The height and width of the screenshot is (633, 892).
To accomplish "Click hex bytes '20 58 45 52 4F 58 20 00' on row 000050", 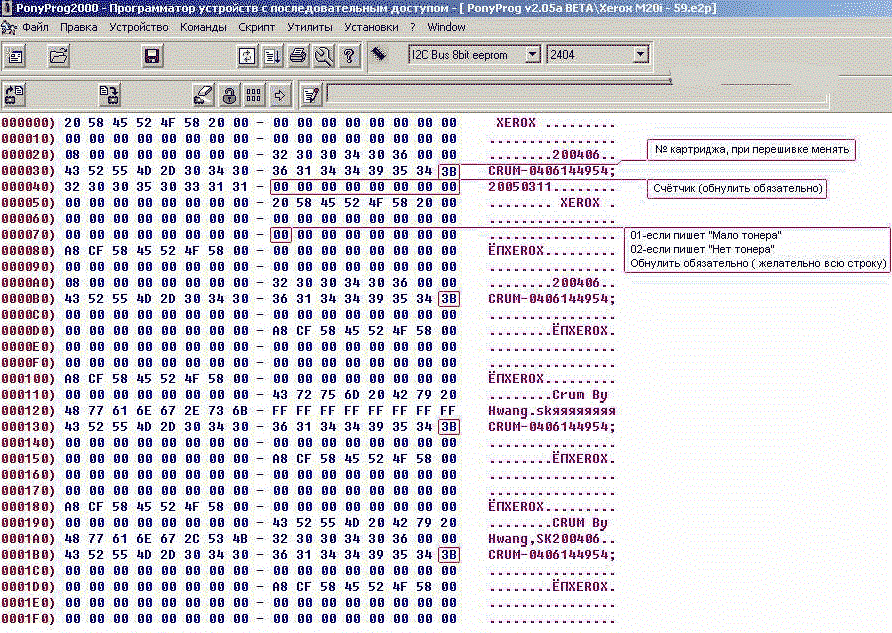I will coord(365,202).
